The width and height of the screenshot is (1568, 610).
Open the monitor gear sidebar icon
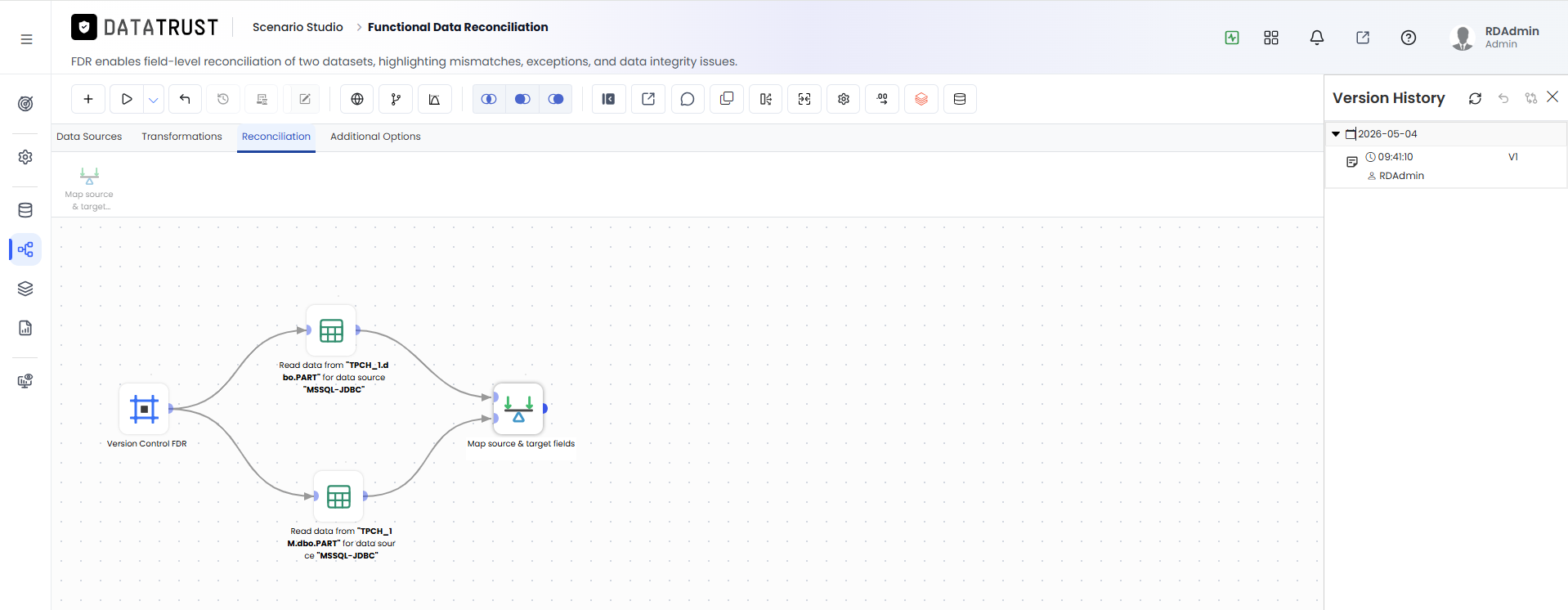(25, 381)
